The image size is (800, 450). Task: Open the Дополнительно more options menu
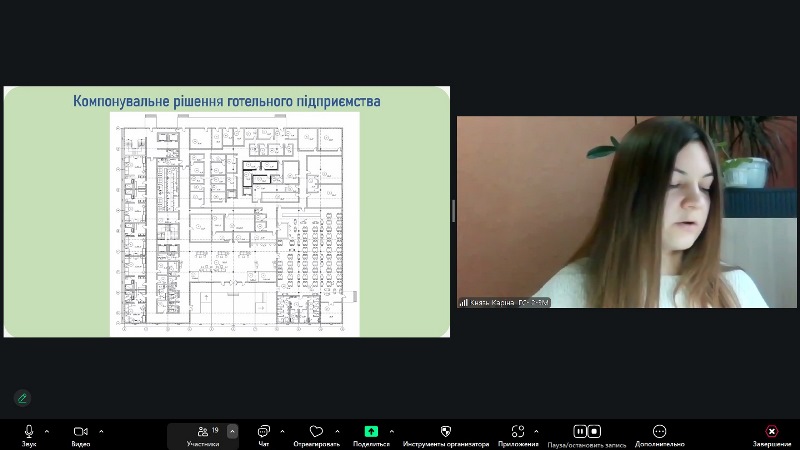point(659,431)
